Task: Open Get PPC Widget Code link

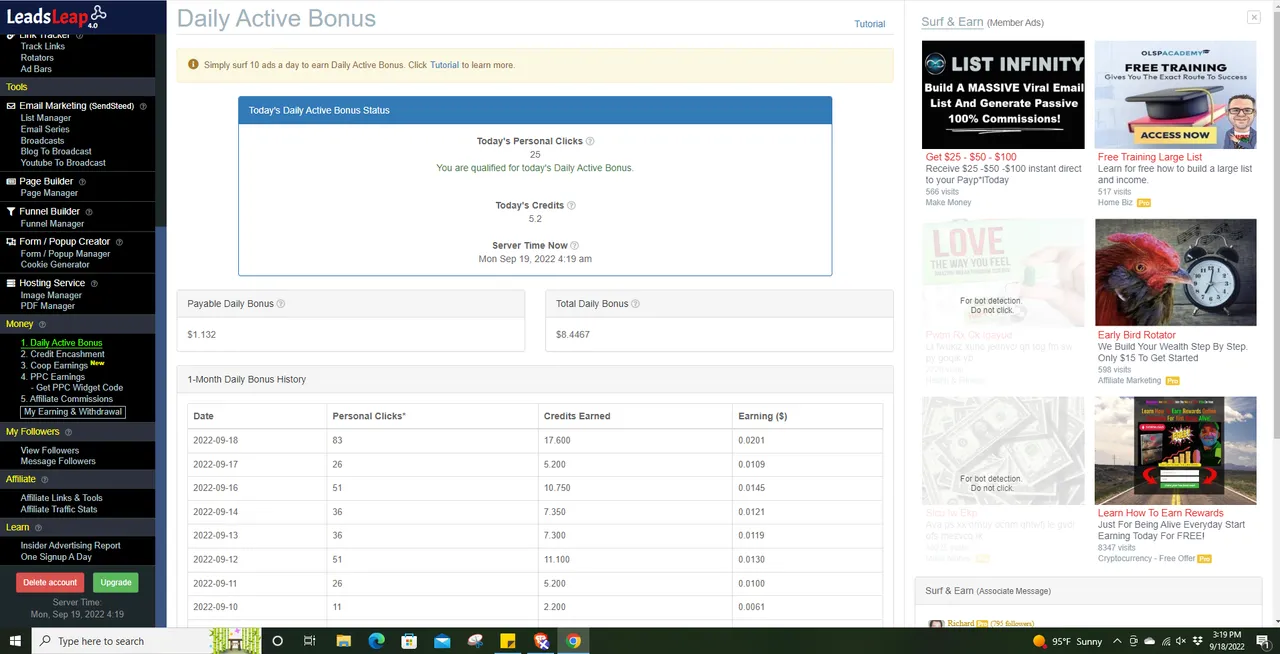Action: pos(80,388)
